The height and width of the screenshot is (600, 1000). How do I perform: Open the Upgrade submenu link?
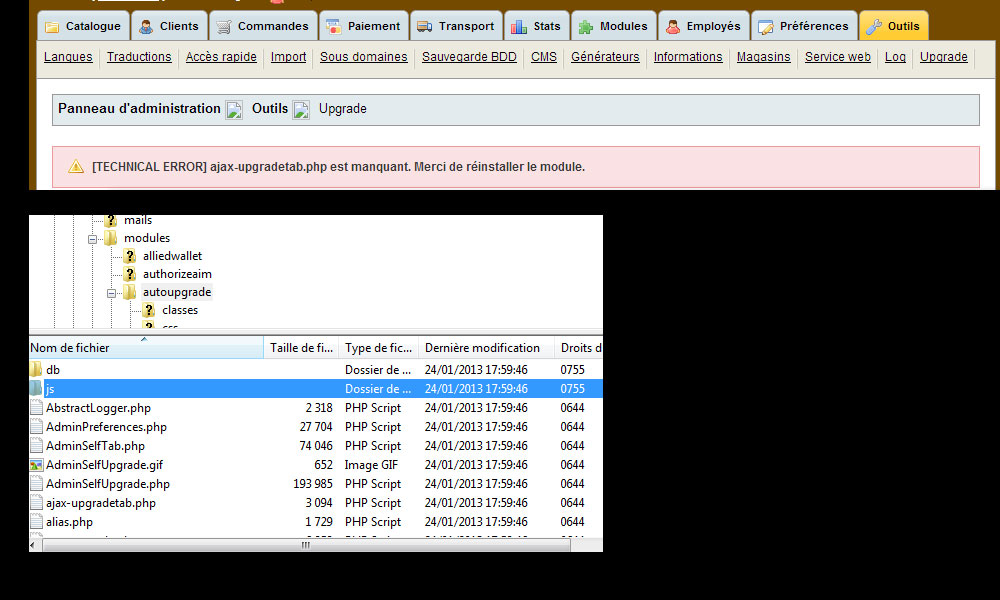944,57
